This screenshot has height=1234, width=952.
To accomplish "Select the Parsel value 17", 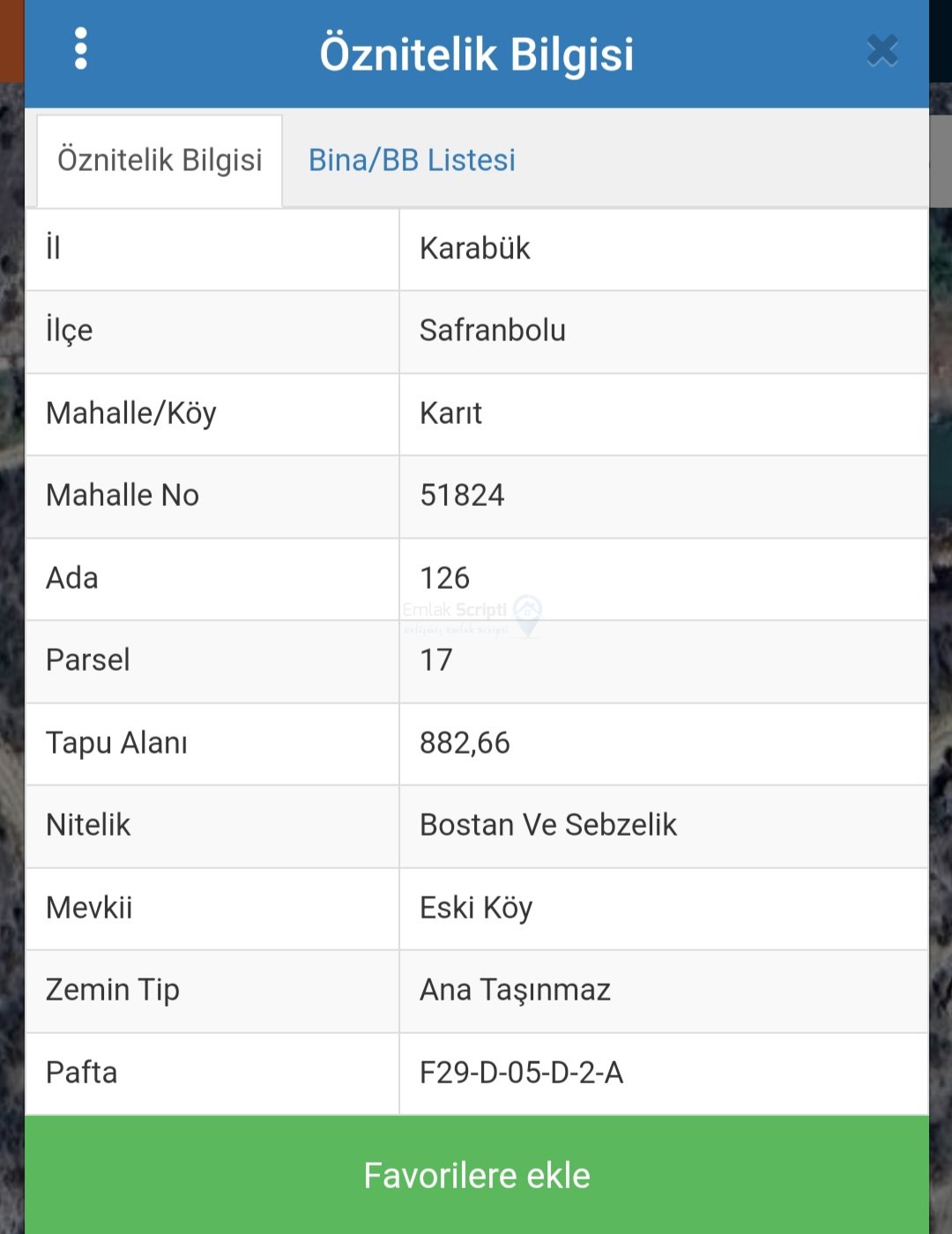I will click(435, 660).
